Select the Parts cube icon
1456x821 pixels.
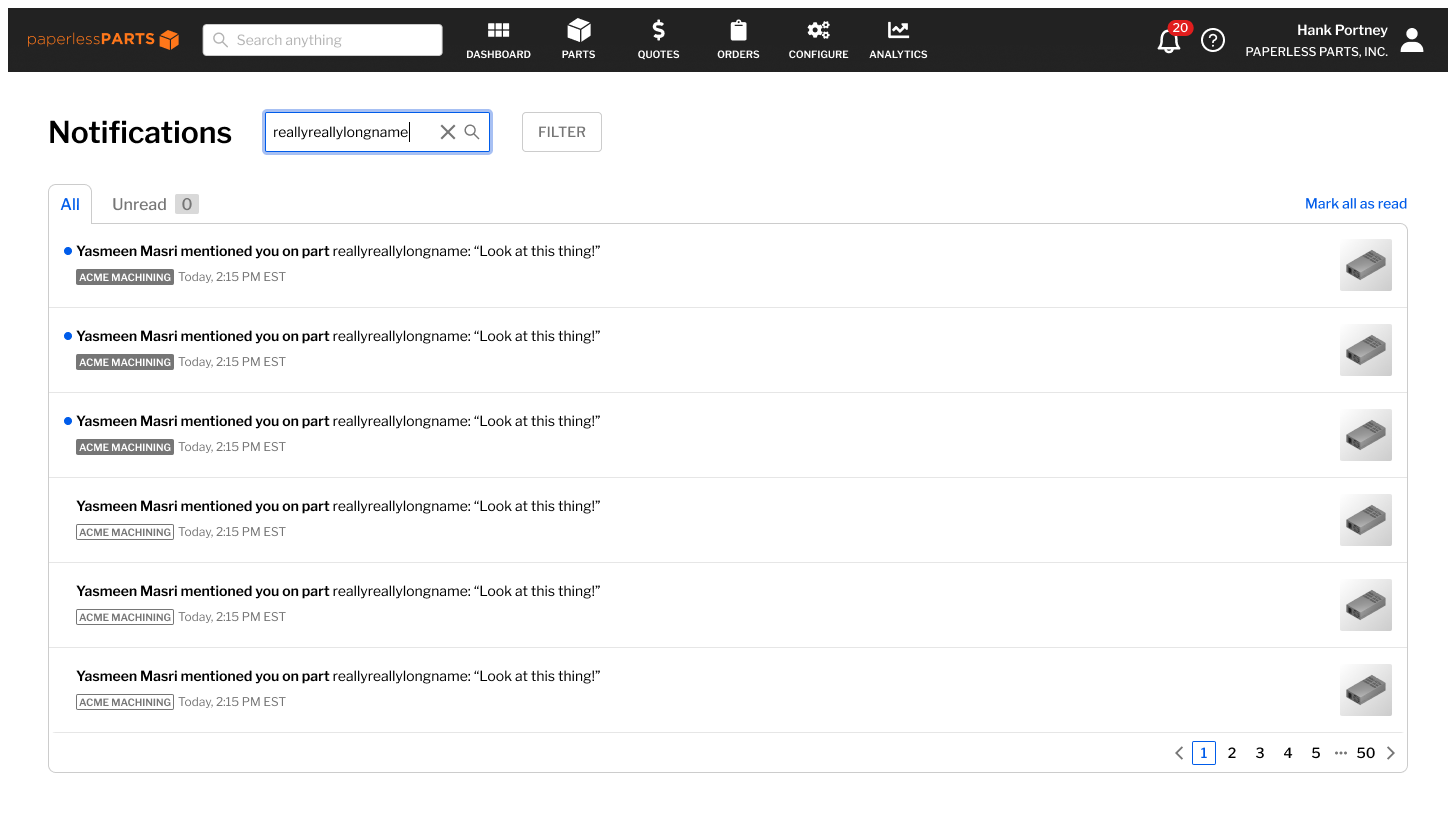[x=578, y=39]
